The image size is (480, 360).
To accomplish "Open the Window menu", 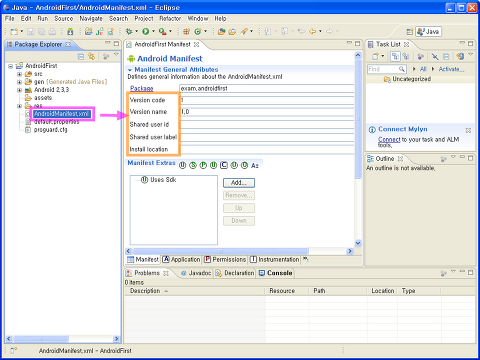I will pos(198,19).
